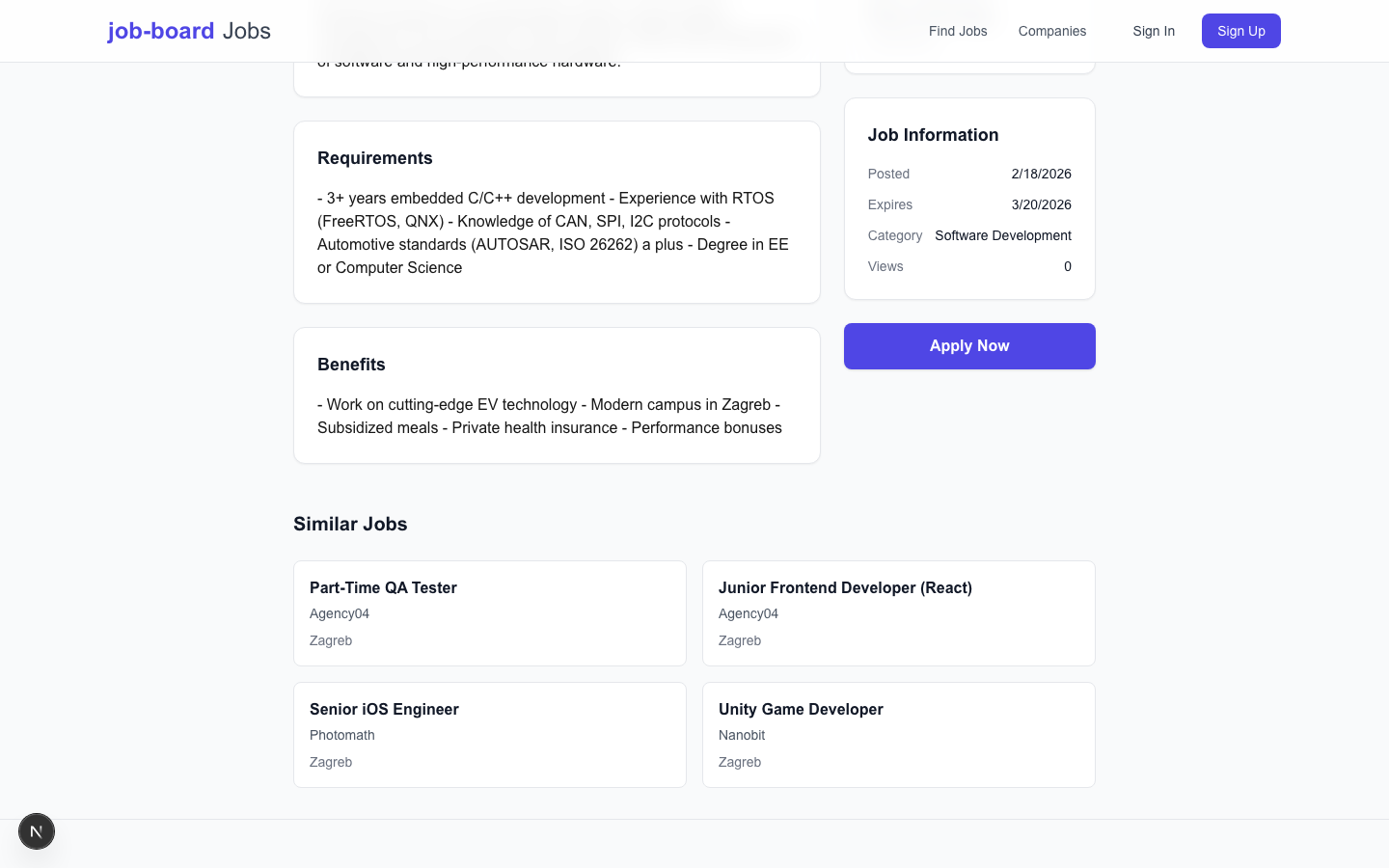Click the Similar Jobs heading
Image resolution: width=1389 pixels, height=868 pixels.
click(350, 524)
